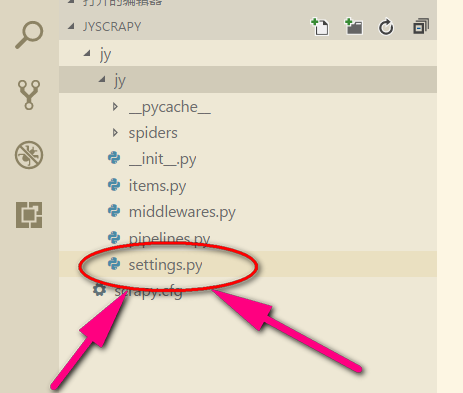Screen dimensions: 463x393
Task: Collapse the inner jy folder
Action: click(x=102, y=79)
